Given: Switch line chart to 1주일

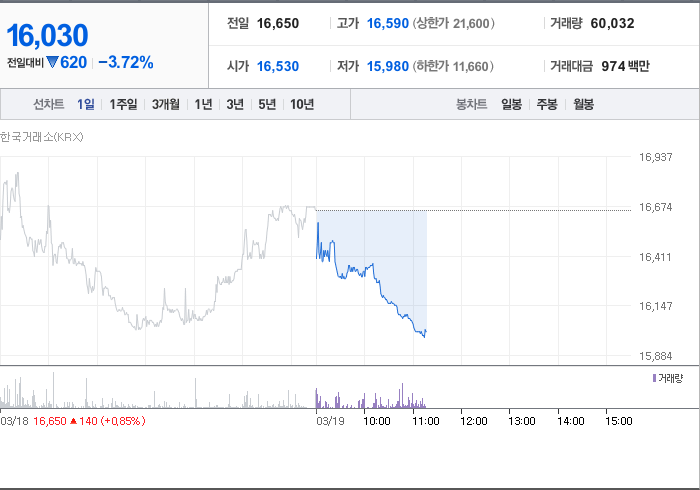Looking at the screenshot, I should point(123,104).
